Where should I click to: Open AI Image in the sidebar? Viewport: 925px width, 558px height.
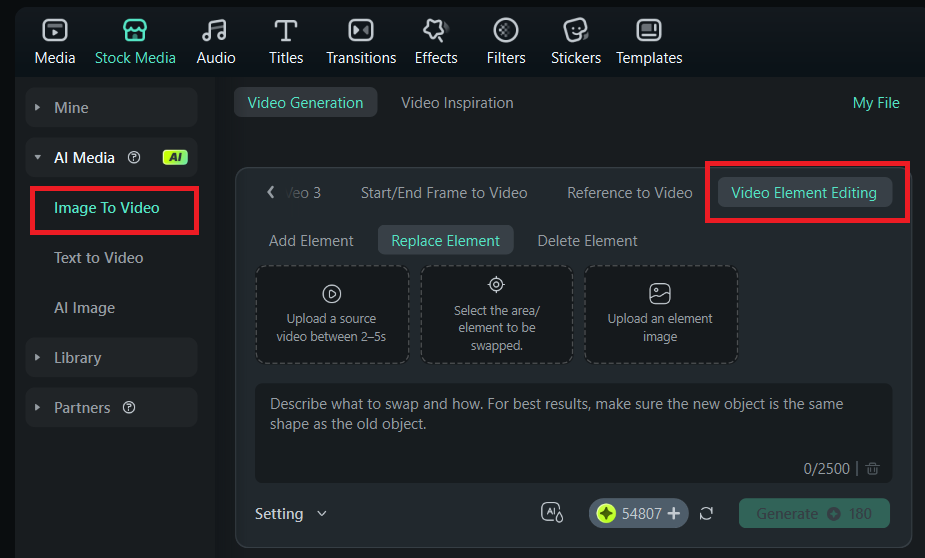click(x=84, y=308)
